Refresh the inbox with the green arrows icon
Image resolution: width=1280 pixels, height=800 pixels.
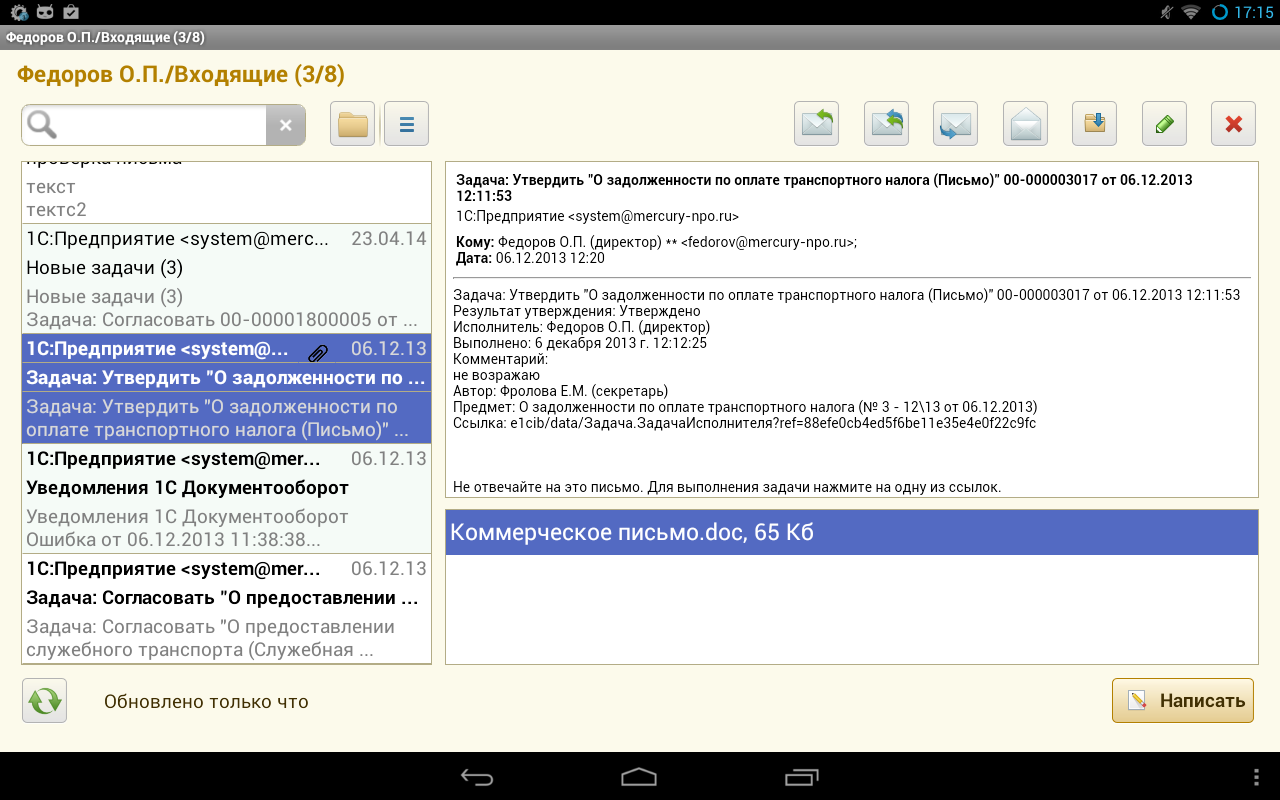(x=44, y=701)
